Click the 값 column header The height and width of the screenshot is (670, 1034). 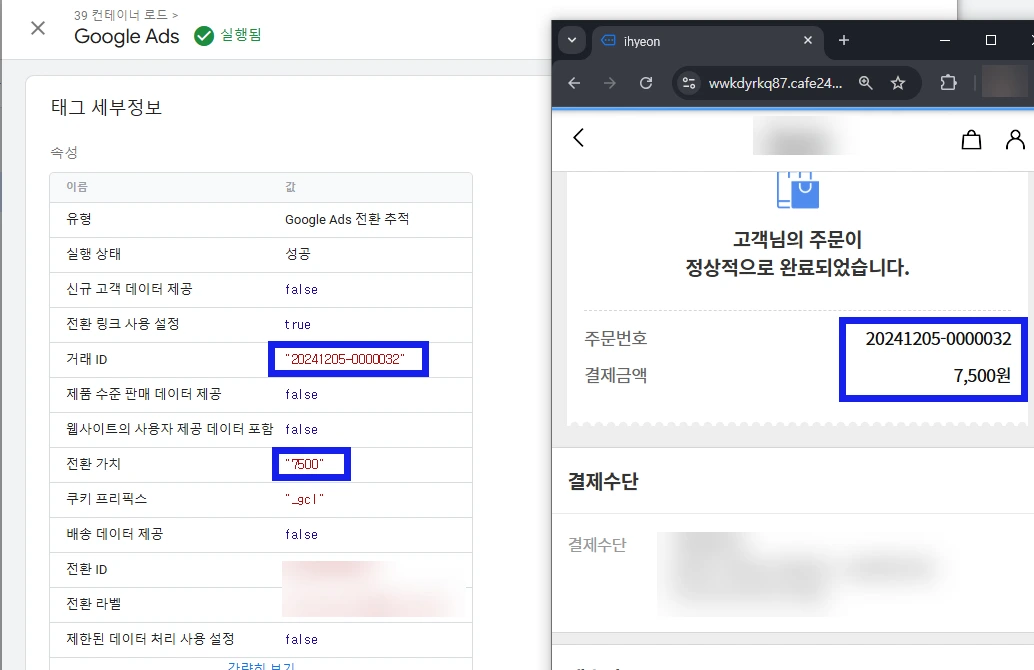(x=290, y=187)
